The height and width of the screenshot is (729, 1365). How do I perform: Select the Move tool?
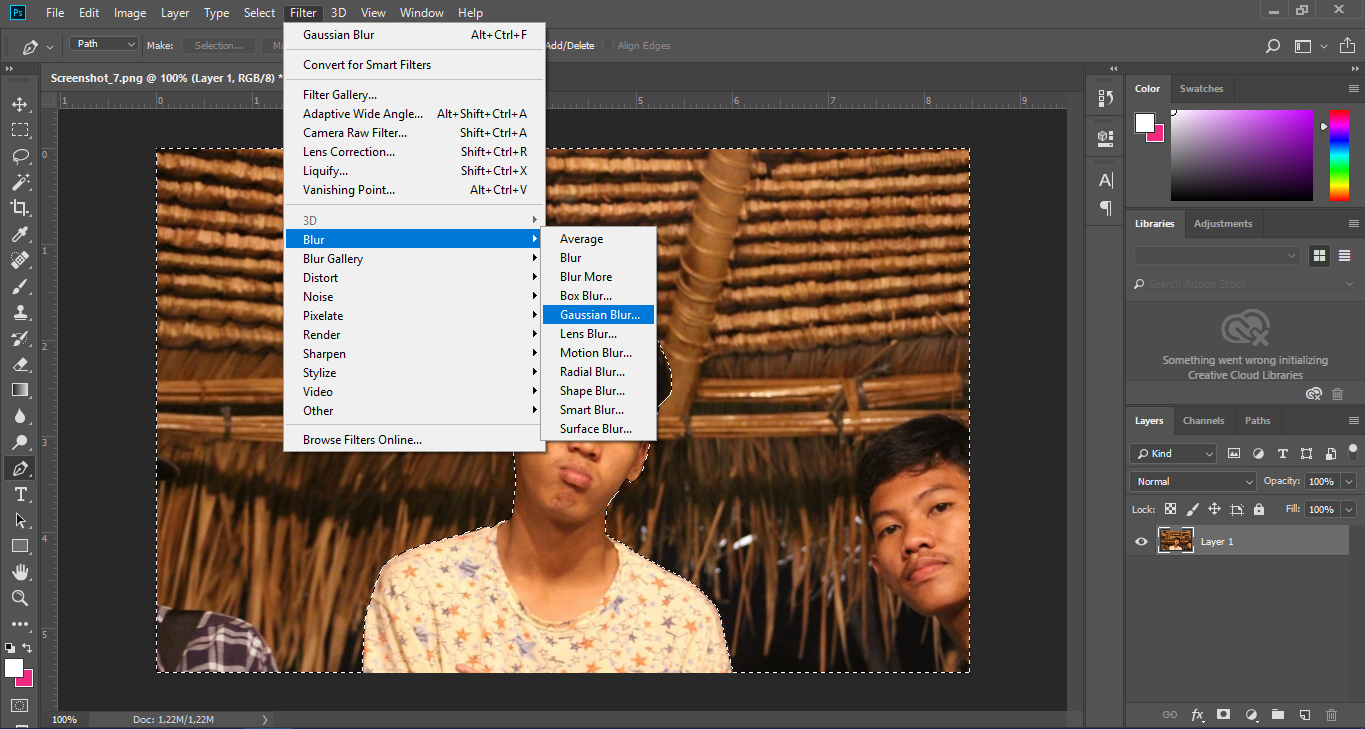tap(19, 104)
